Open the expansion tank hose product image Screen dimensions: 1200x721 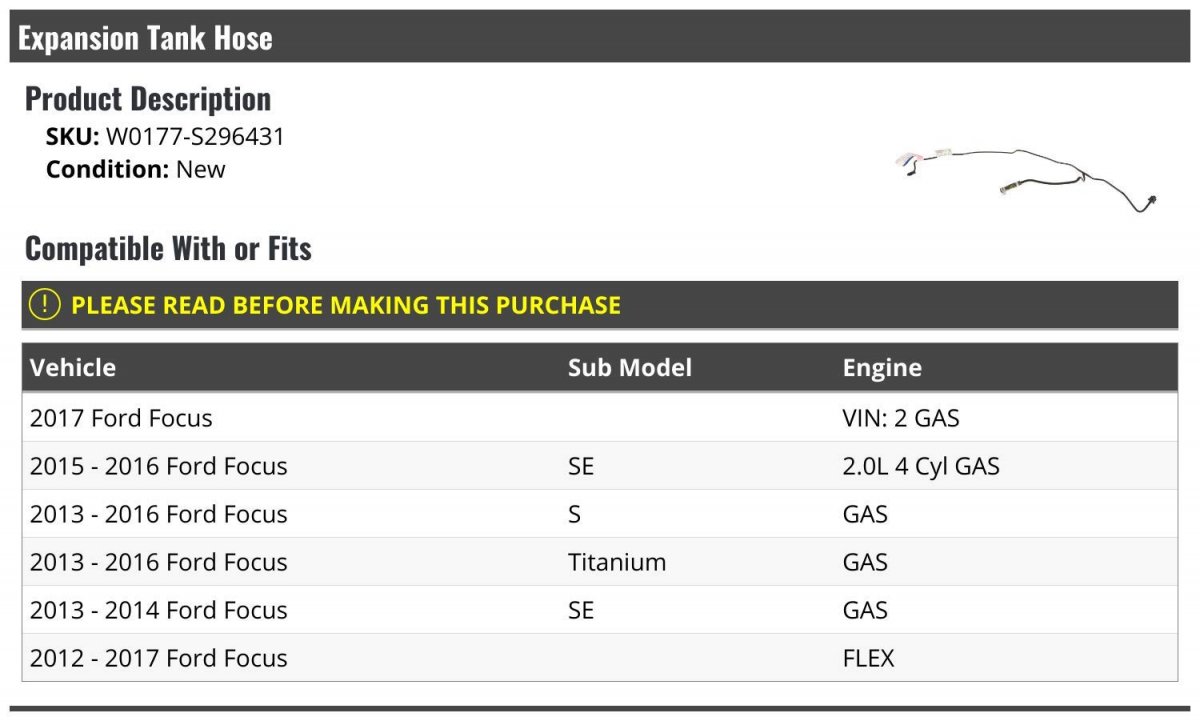pyautogui.click(x=1026, y=178)
